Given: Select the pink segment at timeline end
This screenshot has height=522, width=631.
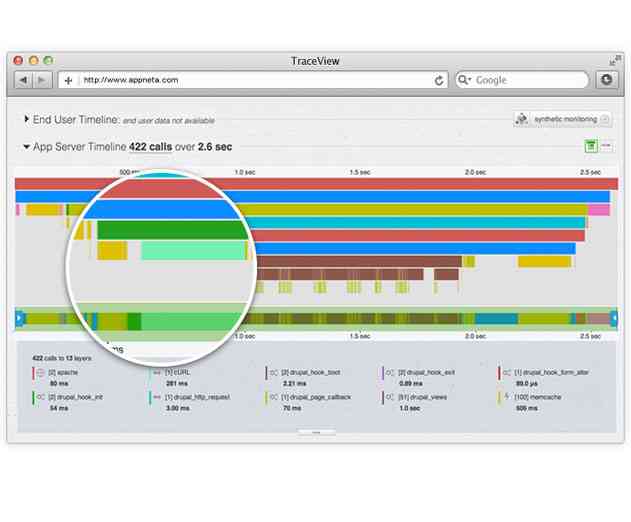Looking at the screenshot, I should [x=599, y=210].
